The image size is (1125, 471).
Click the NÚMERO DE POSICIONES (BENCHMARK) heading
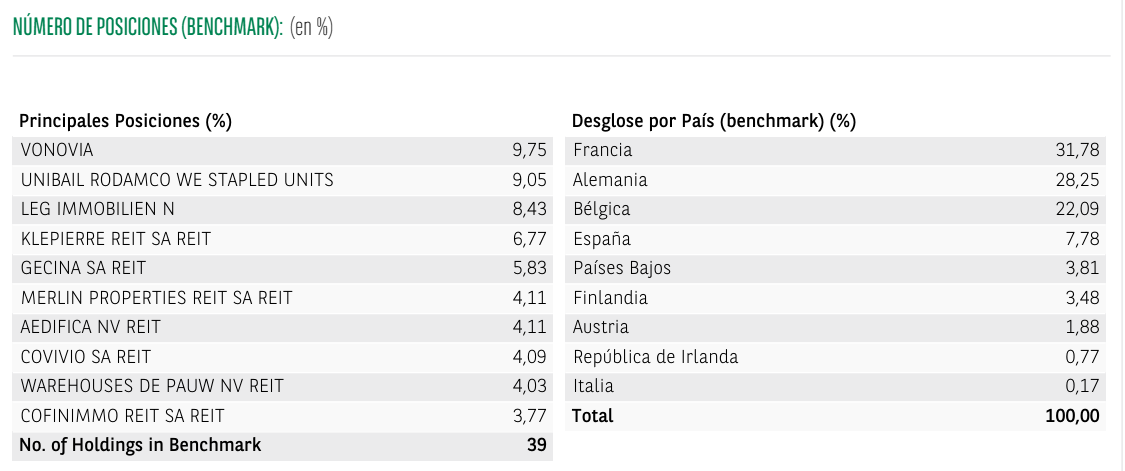tap(147, 27)
